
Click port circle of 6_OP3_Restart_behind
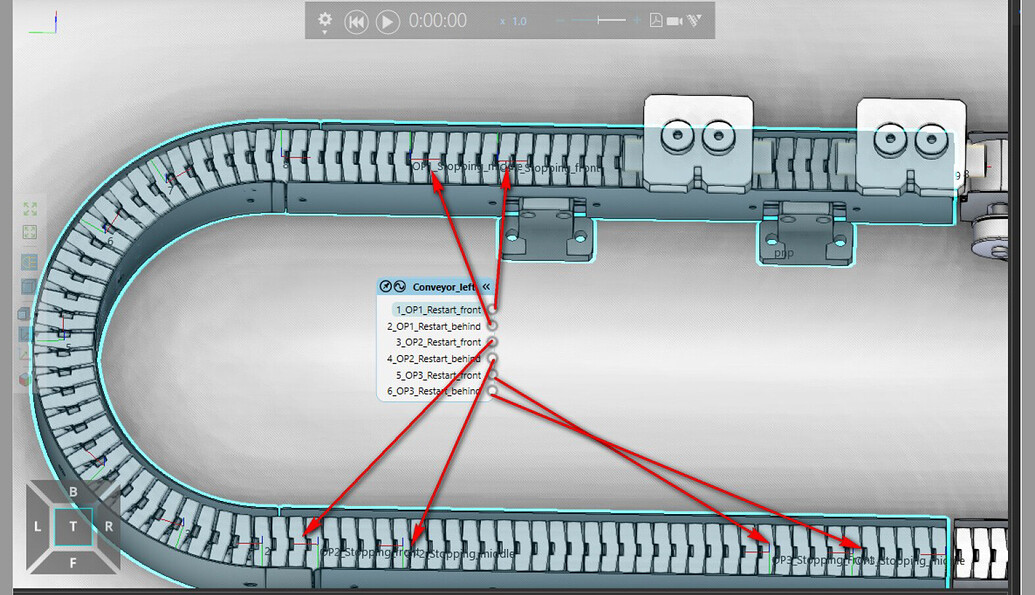(x=492, y=391)
